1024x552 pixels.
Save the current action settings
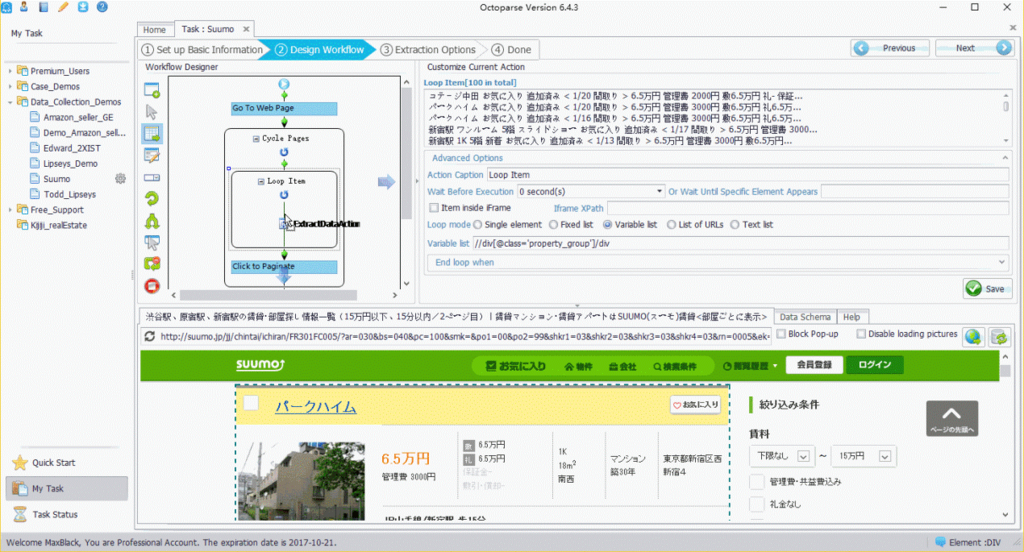(987, 289)
